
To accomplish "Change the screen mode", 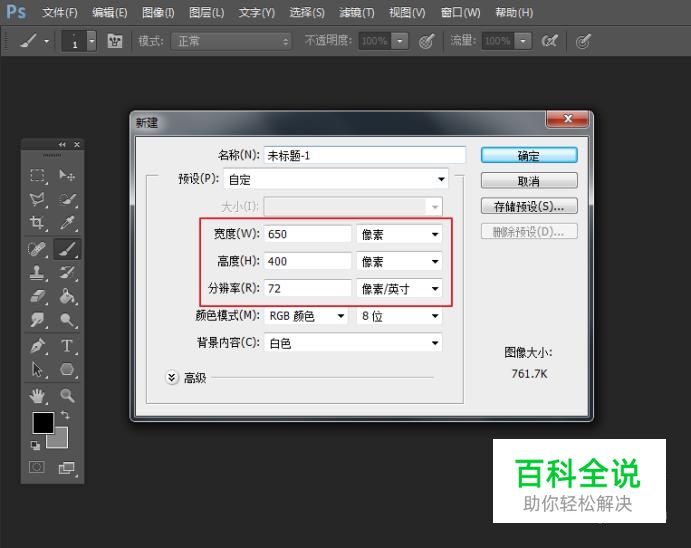I will [x=67, y=467].
